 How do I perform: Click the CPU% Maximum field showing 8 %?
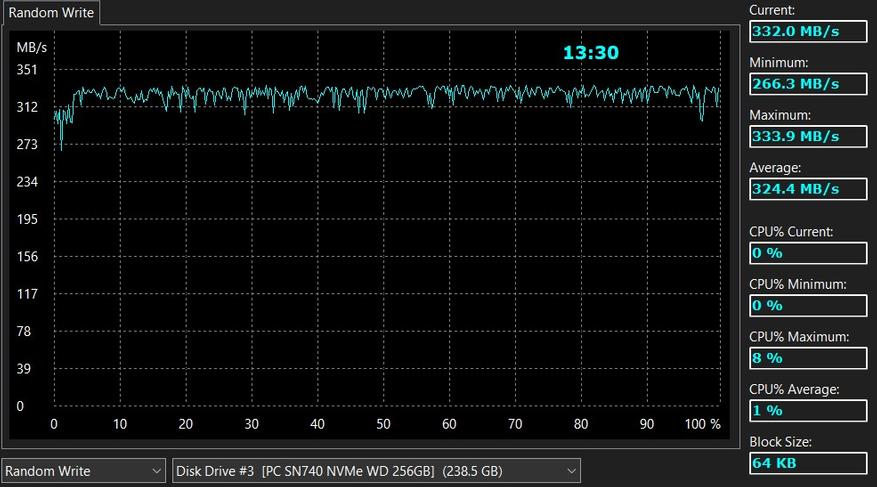(808, 358)
